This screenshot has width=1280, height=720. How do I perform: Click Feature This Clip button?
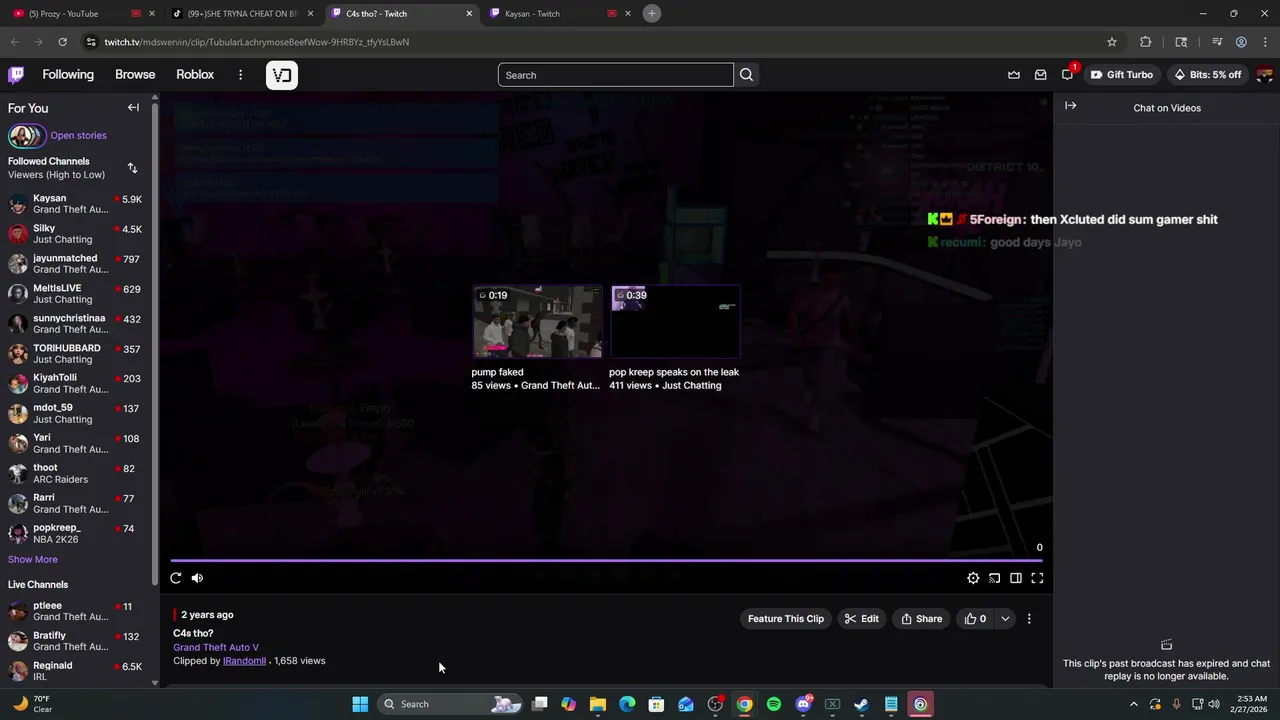point(786,619)
